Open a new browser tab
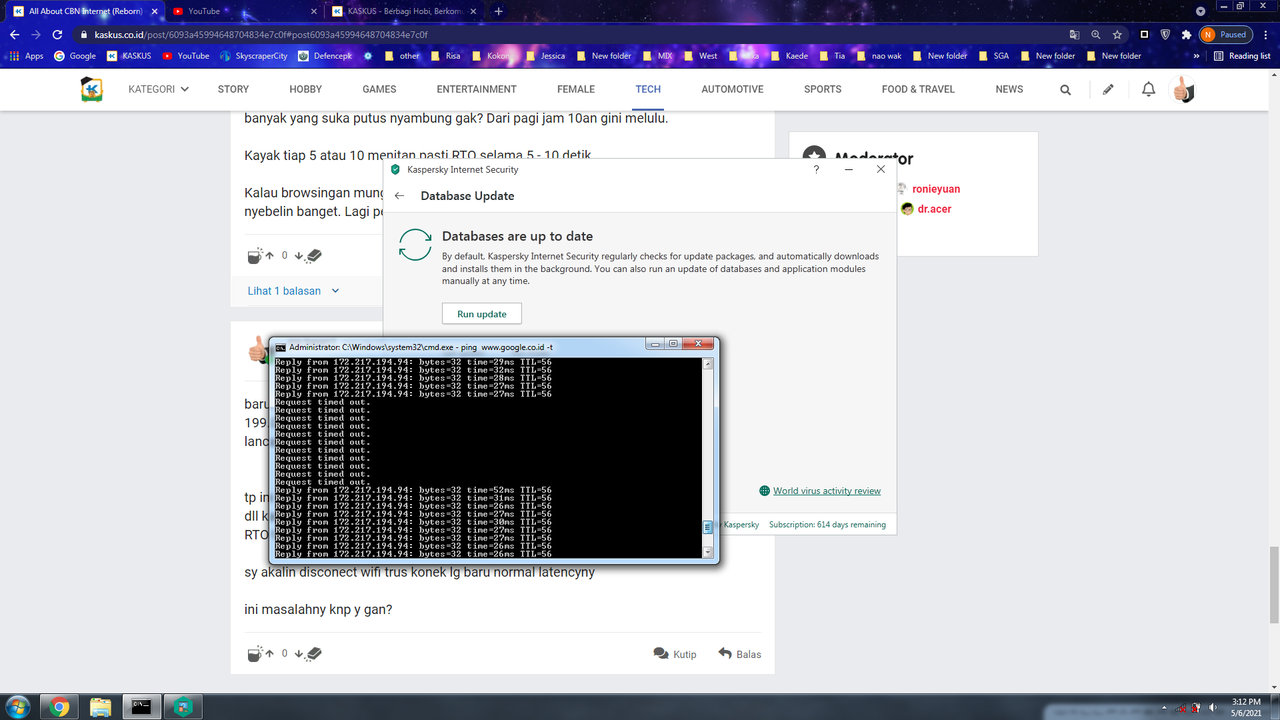 (499, 11)
